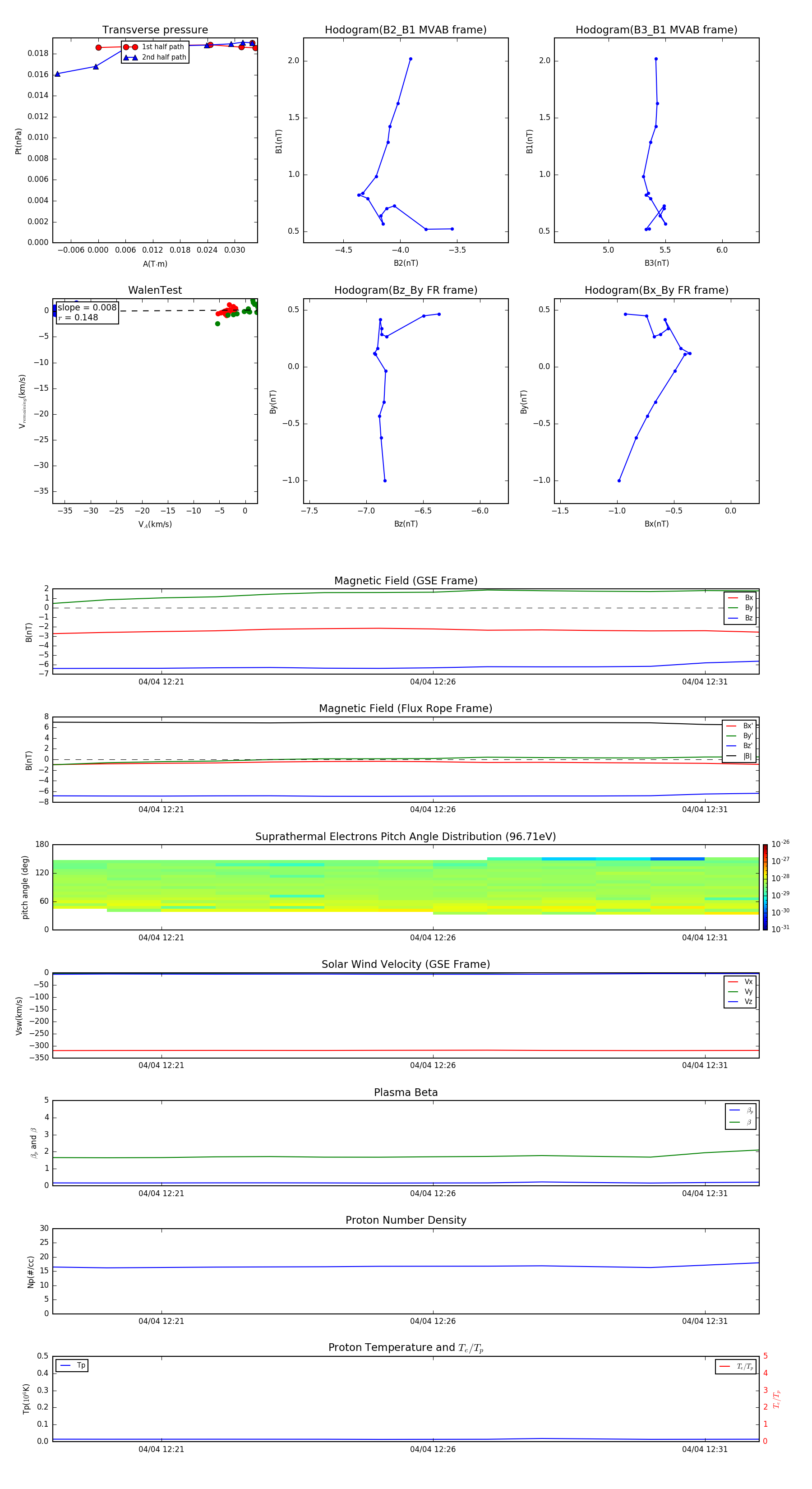This screenshot has height=1489, width=812.
Task: Click the 'By' legend entry in GSE magnetic field plot
Action: (x=740, y=607)
